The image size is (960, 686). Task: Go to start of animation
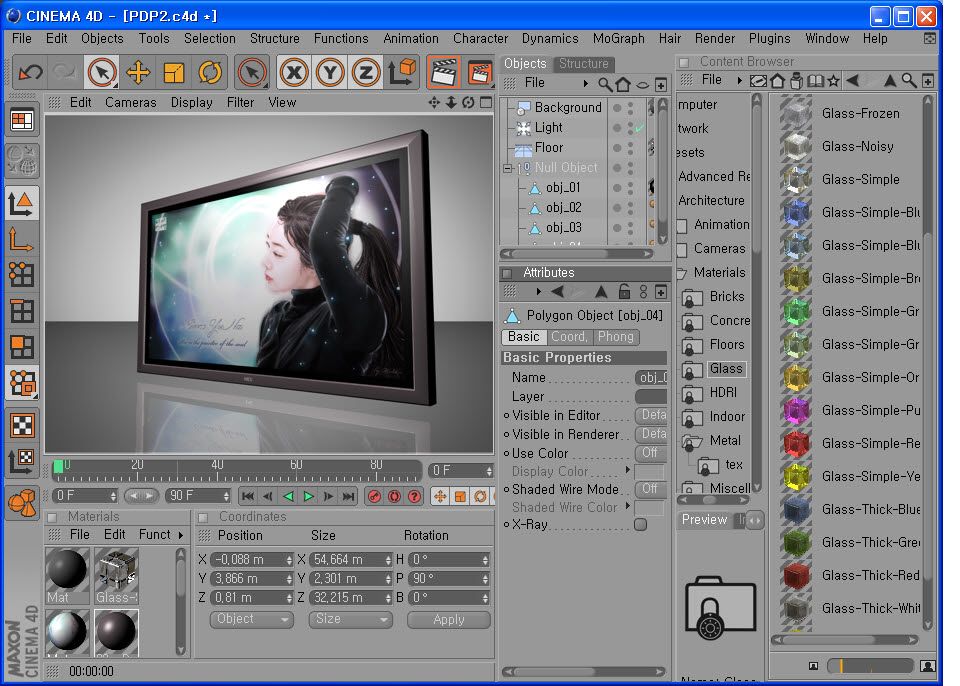pyautogui.click(x=248, y=497)
